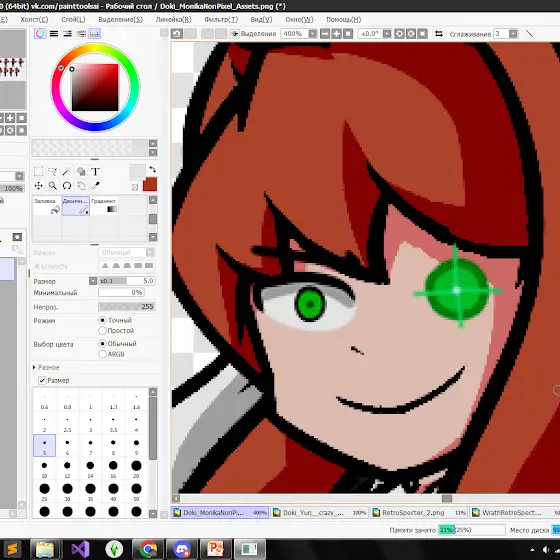Toggle the color wheel panel icon
The height and width of the screenshot is (560, 560).
click(40, 34)
